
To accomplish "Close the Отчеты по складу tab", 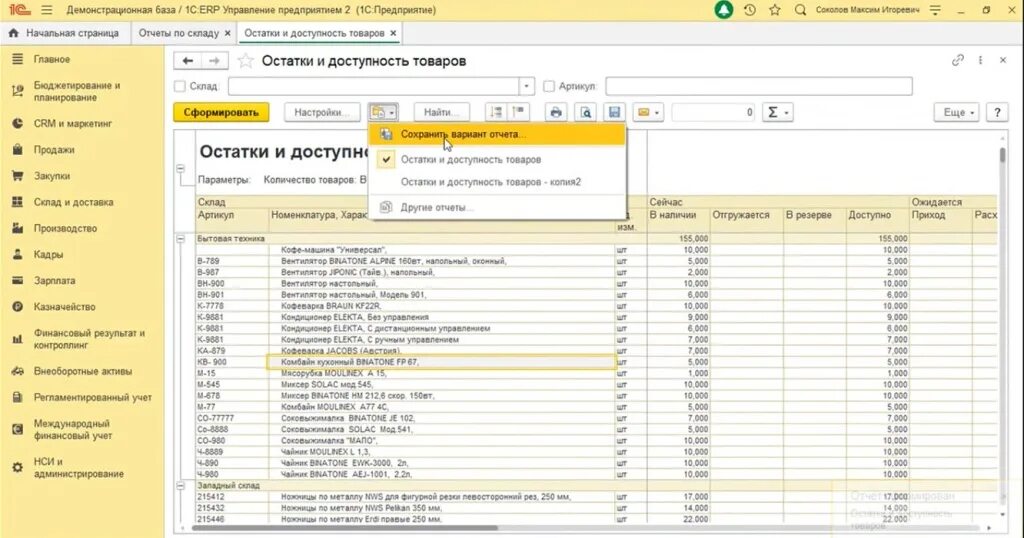I will coord(227,33).
